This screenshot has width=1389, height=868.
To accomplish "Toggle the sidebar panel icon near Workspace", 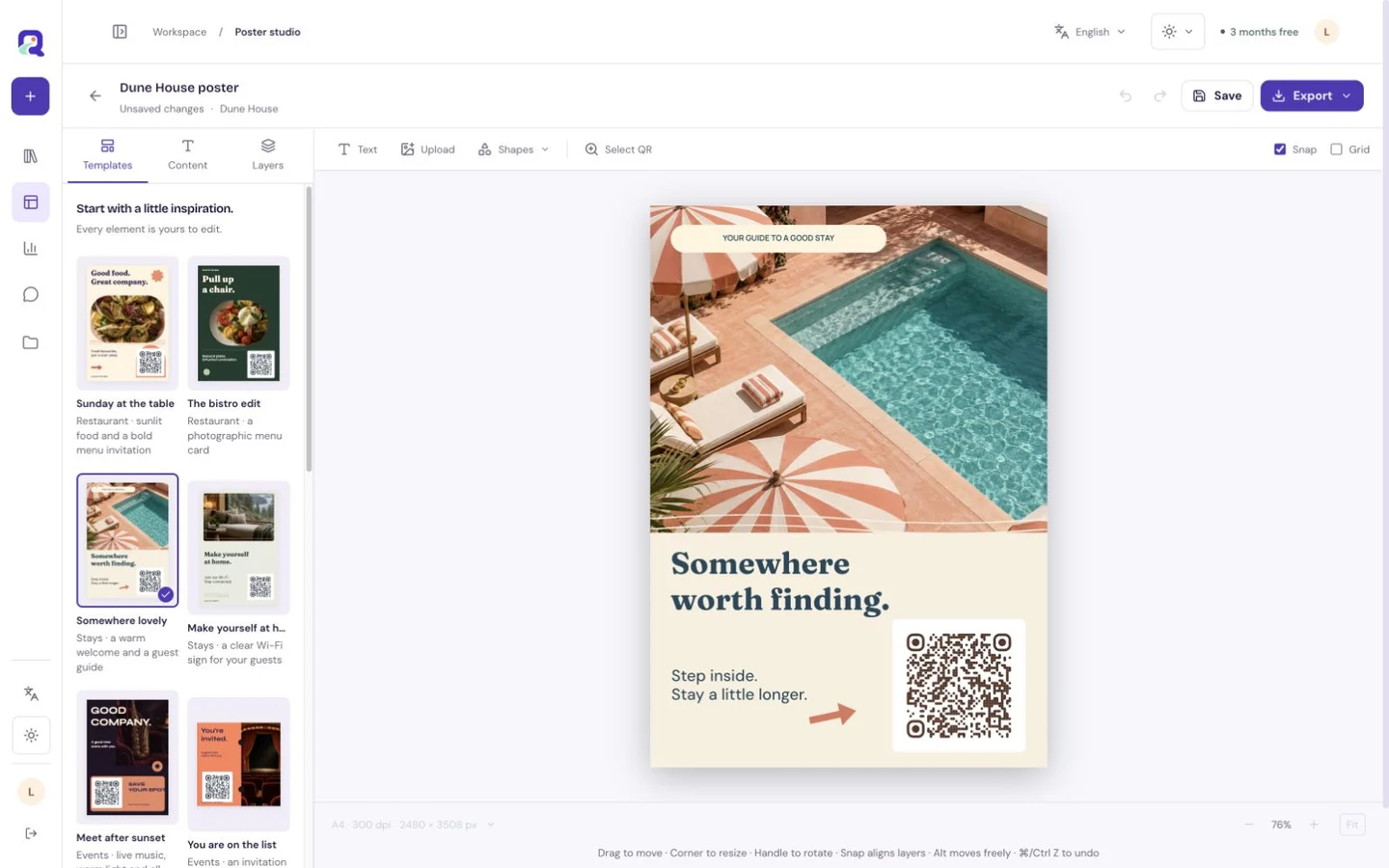I will [x=120, y=32].
